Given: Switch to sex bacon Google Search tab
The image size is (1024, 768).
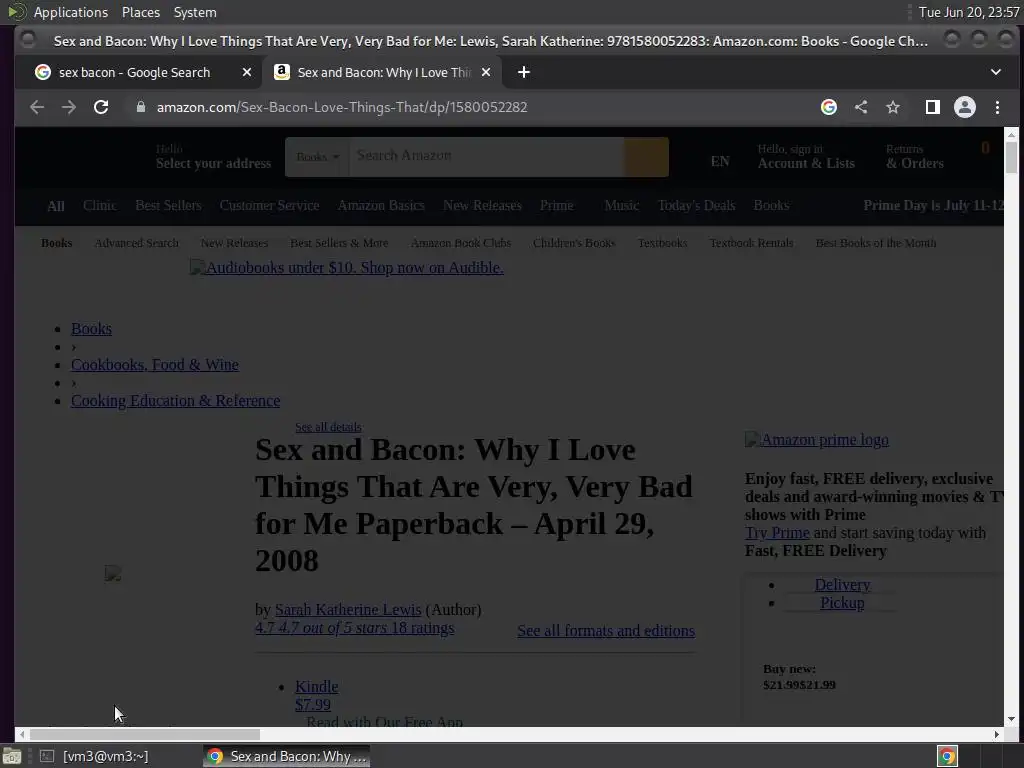Looking at the screenshot, I should [135, 72].
